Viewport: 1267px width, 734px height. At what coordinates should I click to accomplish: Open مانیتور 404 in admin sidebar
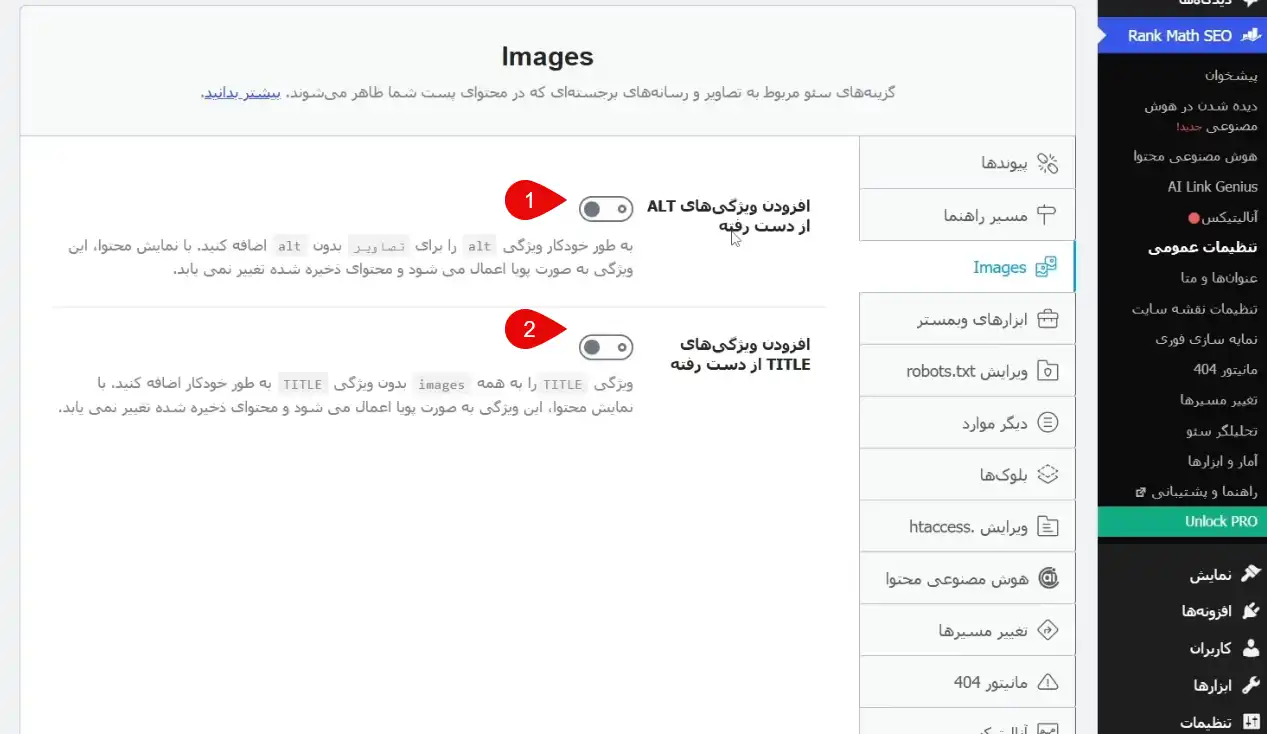(1226, 369)
